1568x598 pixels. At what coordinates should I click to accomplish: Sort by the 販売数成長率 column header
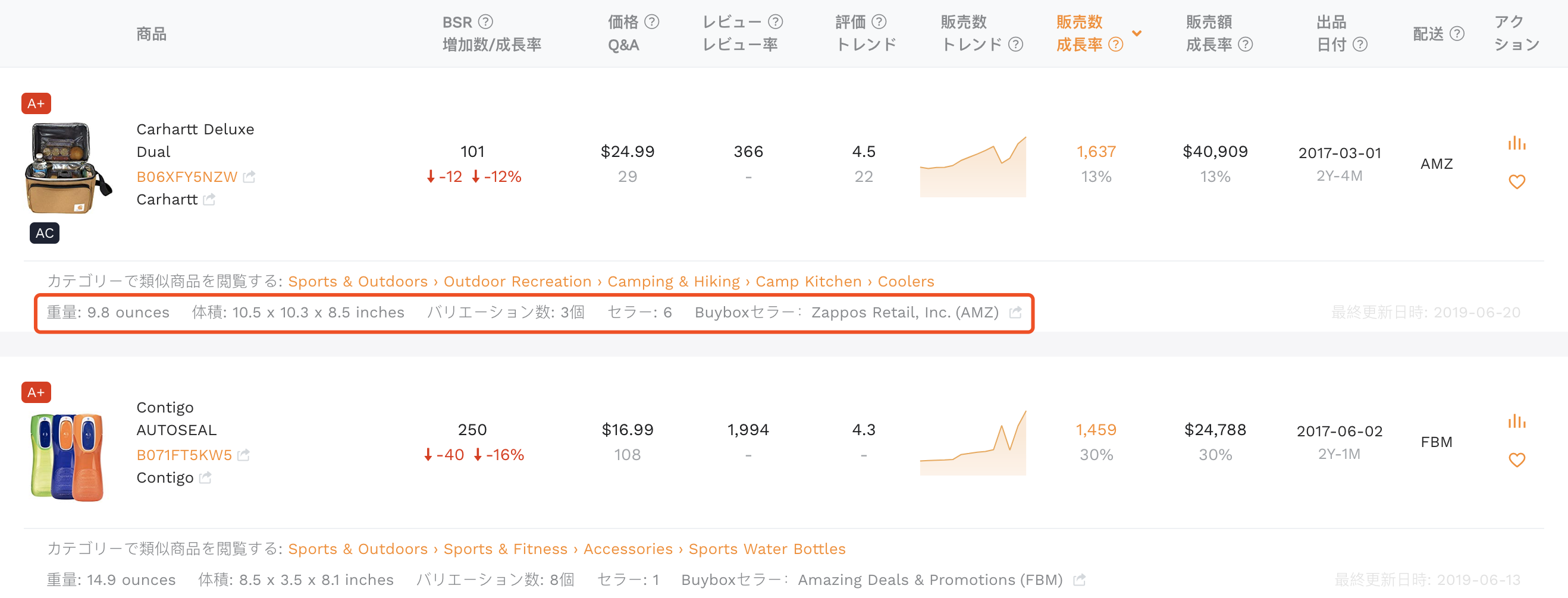pos(1080,33)
